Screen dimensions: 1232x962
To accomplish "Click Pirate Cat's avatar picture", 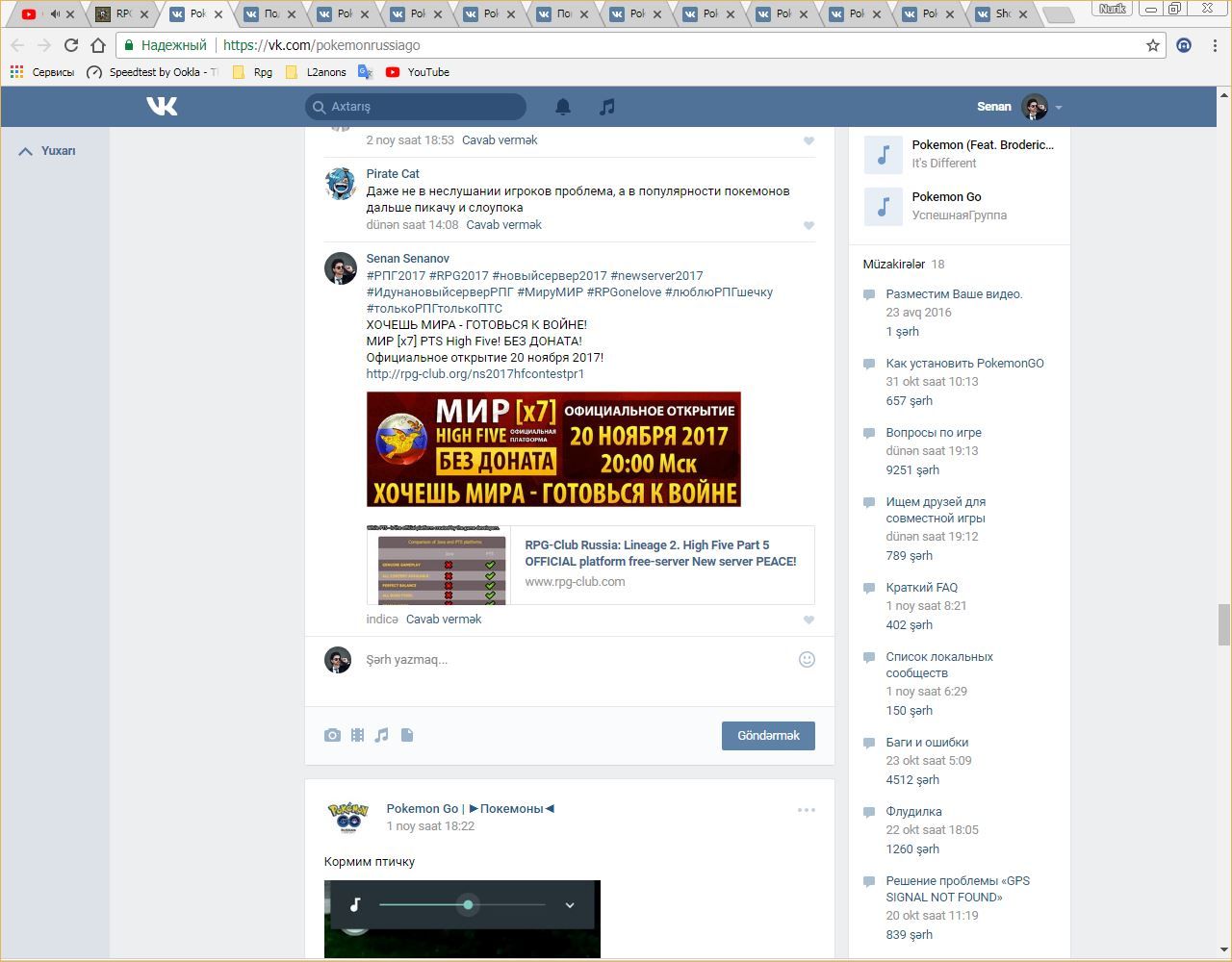I will 340,183.
